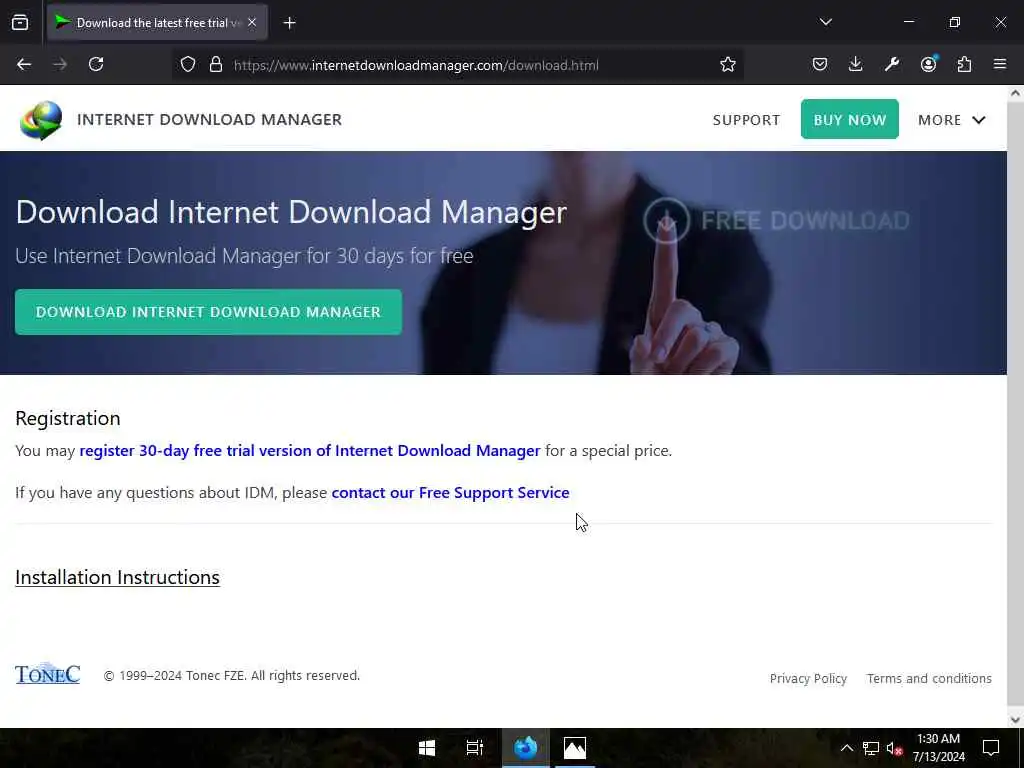
Task: Open the Privacy Policy link
Action: (x=808, y=679)
